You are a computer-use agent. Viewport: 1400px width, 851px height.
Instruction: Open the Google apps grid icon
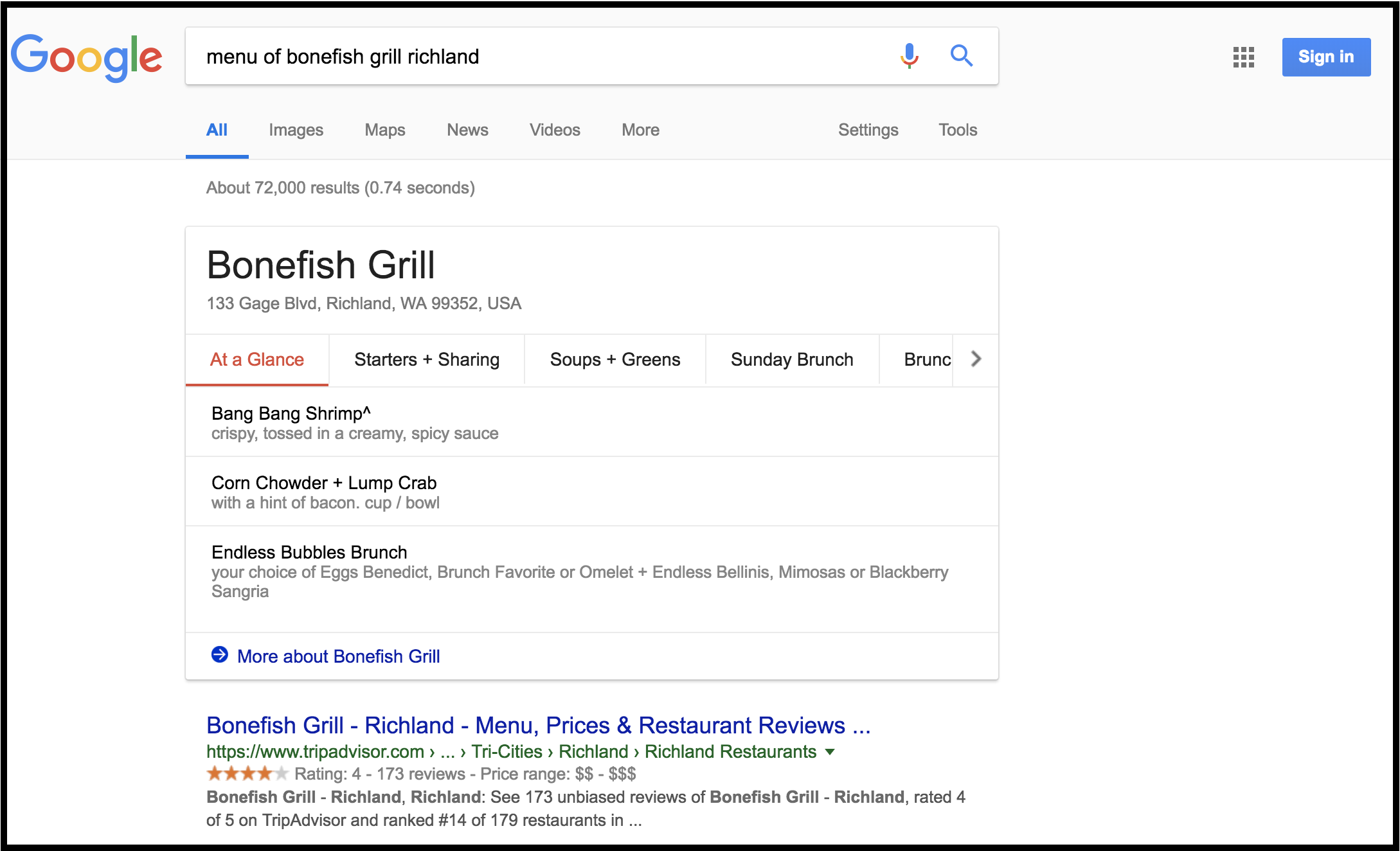[x=1244, y=57]
